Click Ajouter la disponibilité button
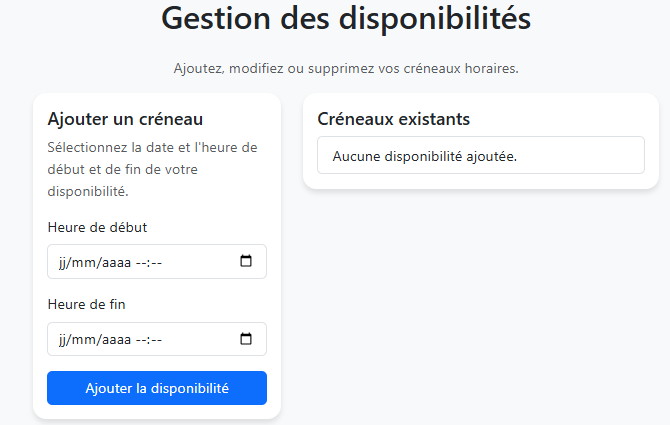The width and height of the screenshot is (670, 425). point(157,388)
